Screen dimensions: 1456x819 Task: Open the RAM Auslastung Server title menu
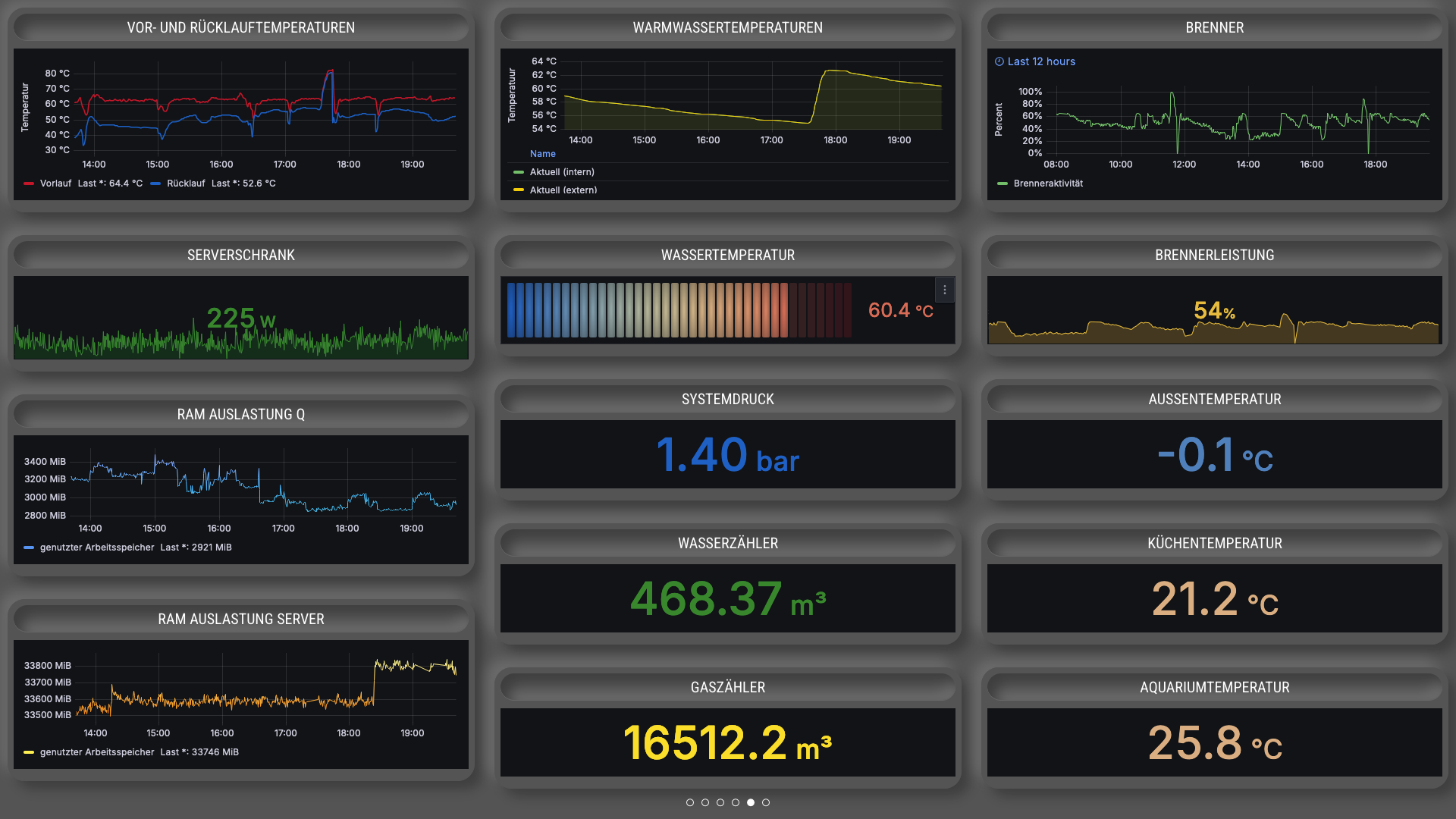241,619
